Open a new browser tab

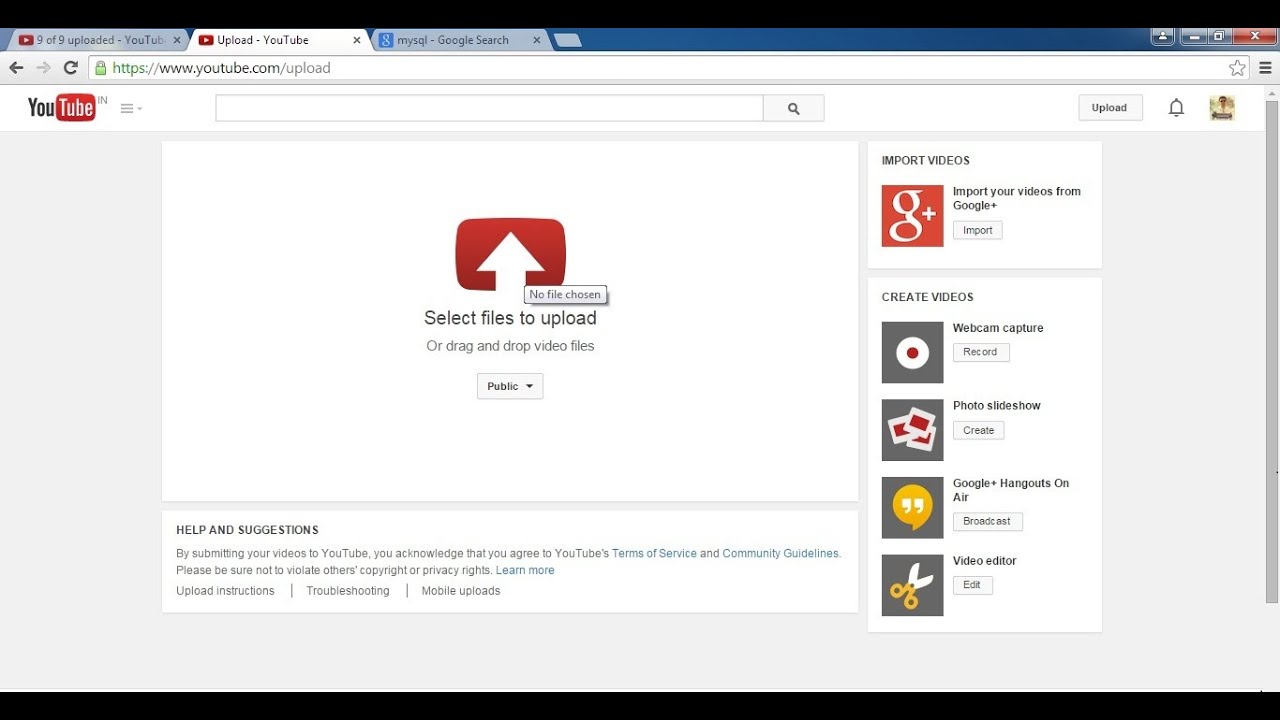tap(567, 40)
